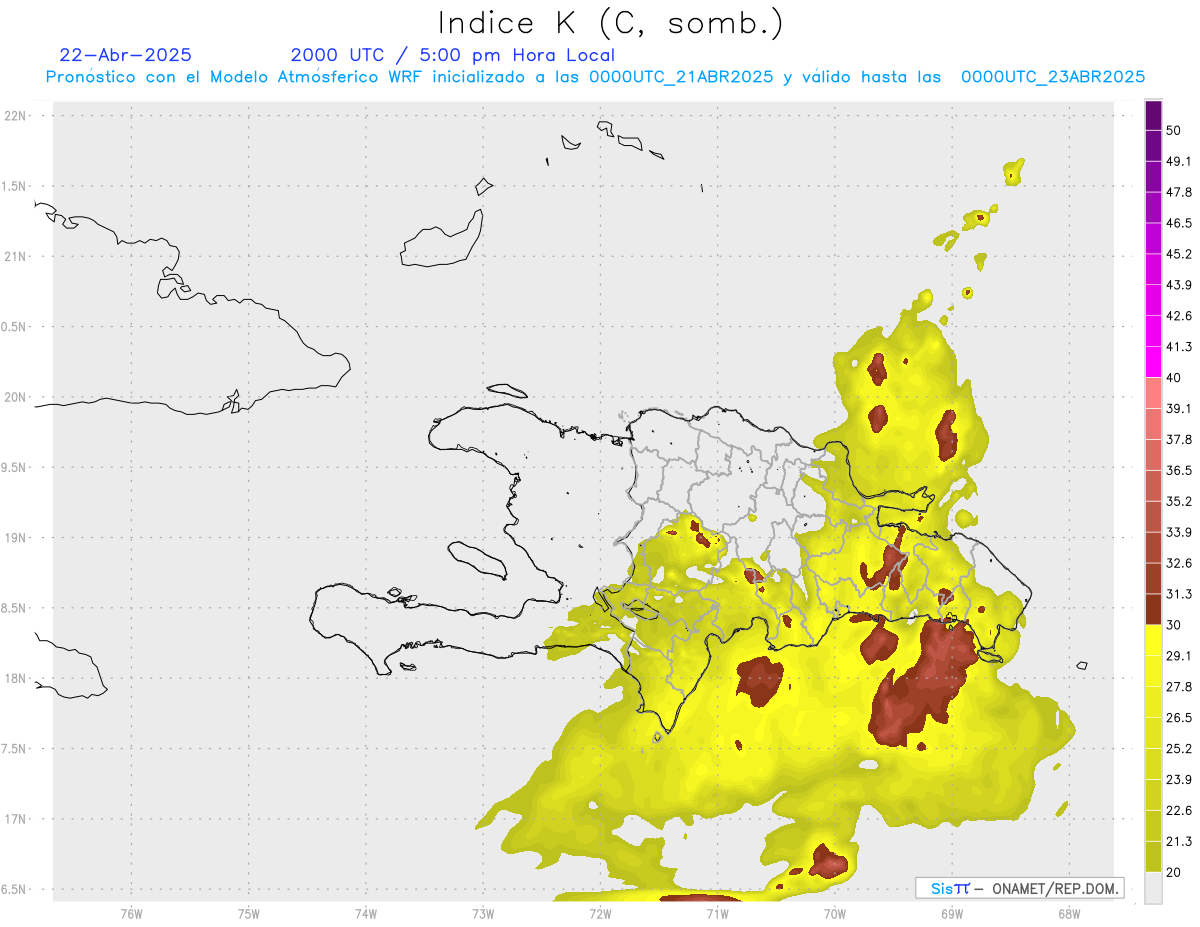Click the '73W' longitude label
Image resolution: width=1200 pixels, height=927 pixels.
[483, 913]
